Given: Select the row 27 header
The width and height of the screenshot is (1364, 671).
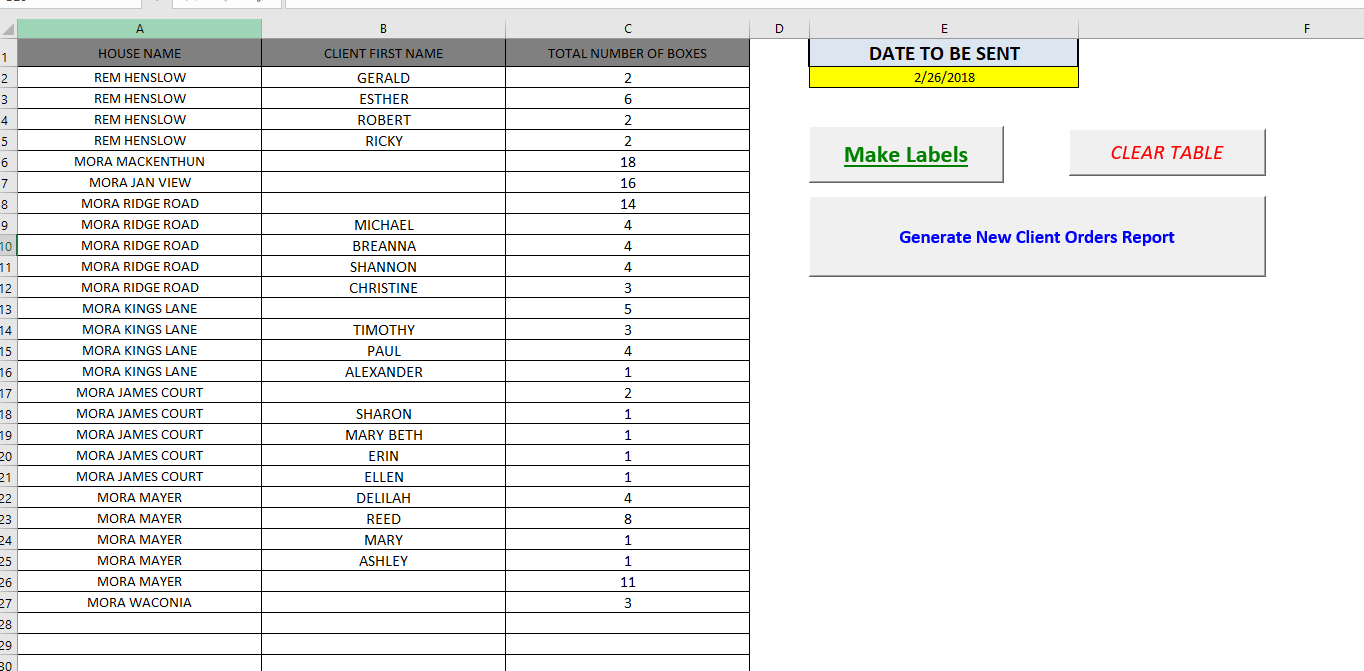Looking at the screenshot, I should [x=7, y=603].
